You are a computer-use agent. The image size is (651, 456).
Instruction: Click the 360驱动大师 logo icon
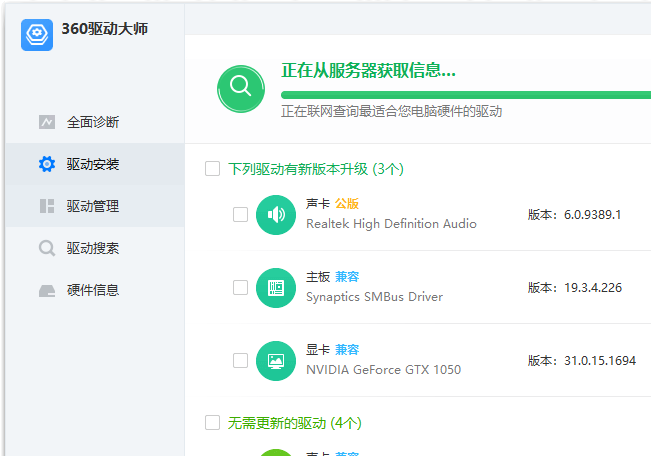[37, 35]
